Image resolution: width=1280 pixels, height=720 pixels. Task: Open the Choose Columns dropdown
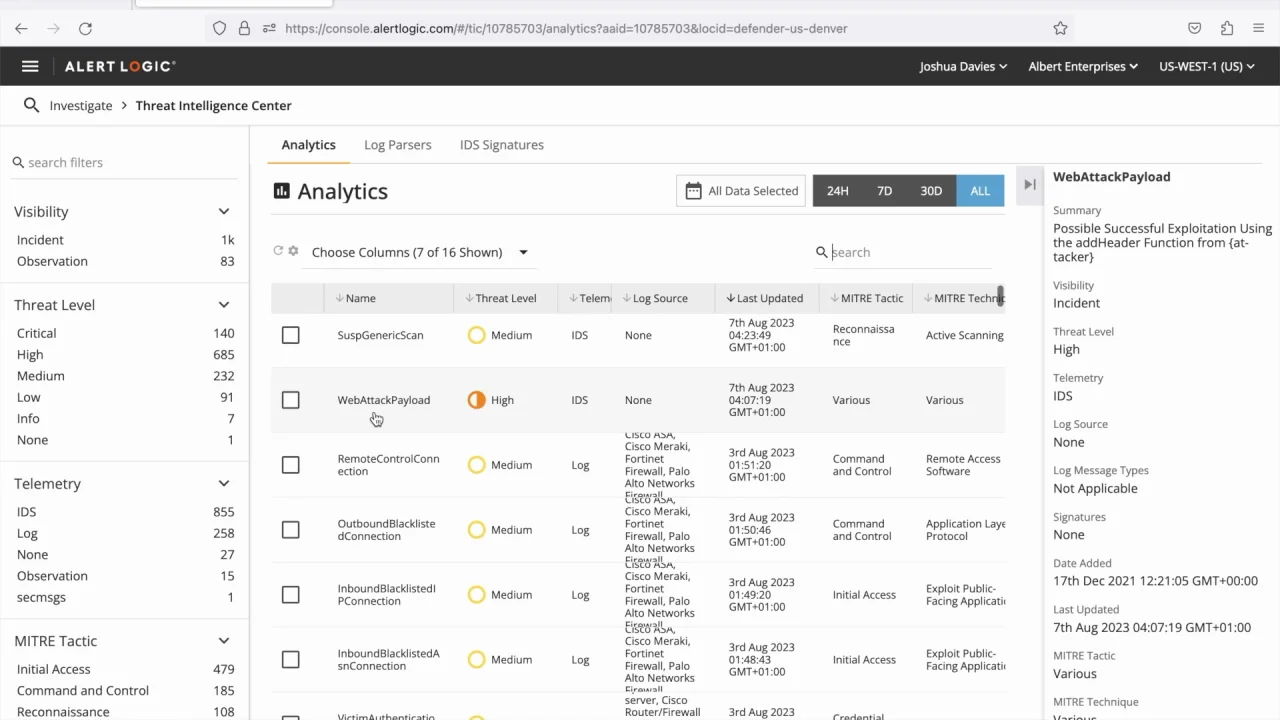click(x=420, y=252)
